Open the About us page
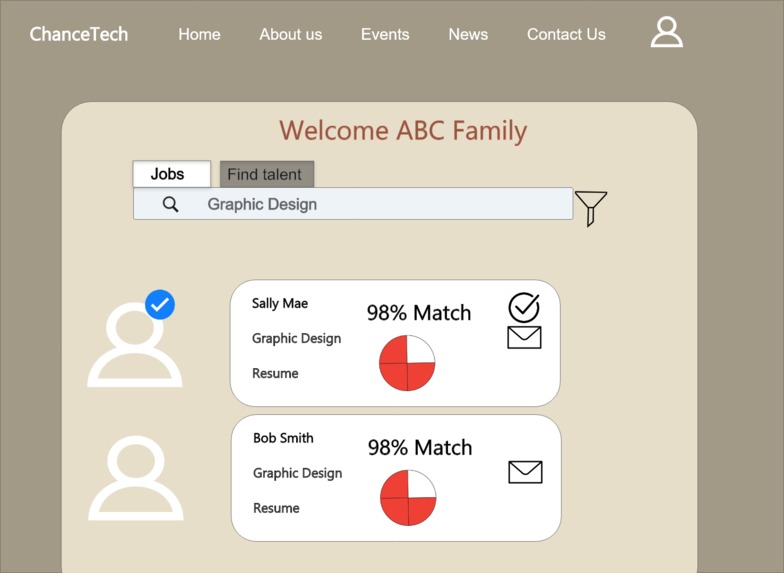Image resolution: width=784 pixels, height=573 pixels. [x=290, y=34]
